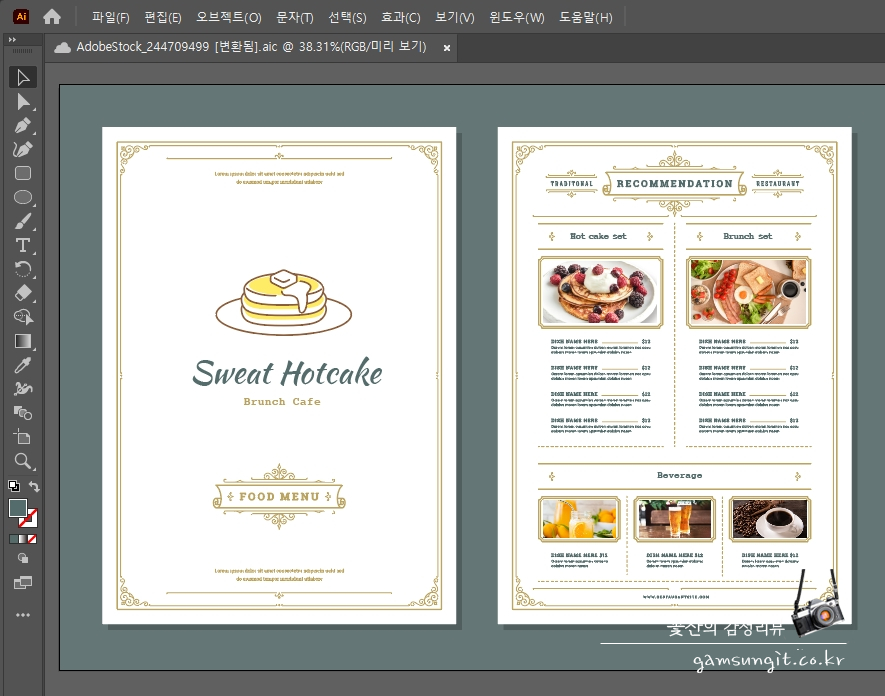Select the Ellipse tool
Screen dimensions: 885x696
click(x=23, y=197)
